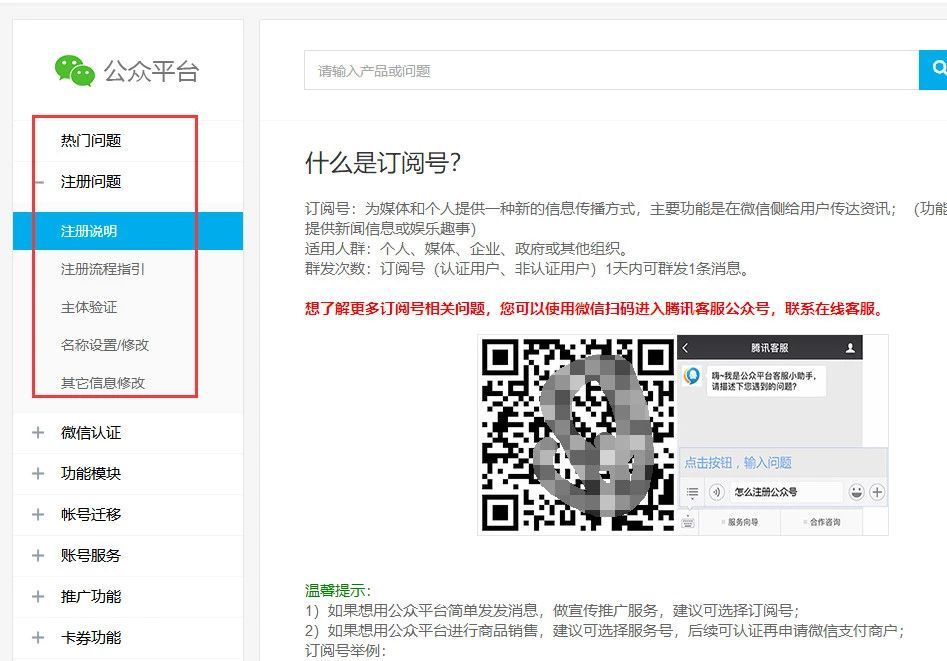
Task: Click the emoji smiley icon
Action: click(856, 492)
